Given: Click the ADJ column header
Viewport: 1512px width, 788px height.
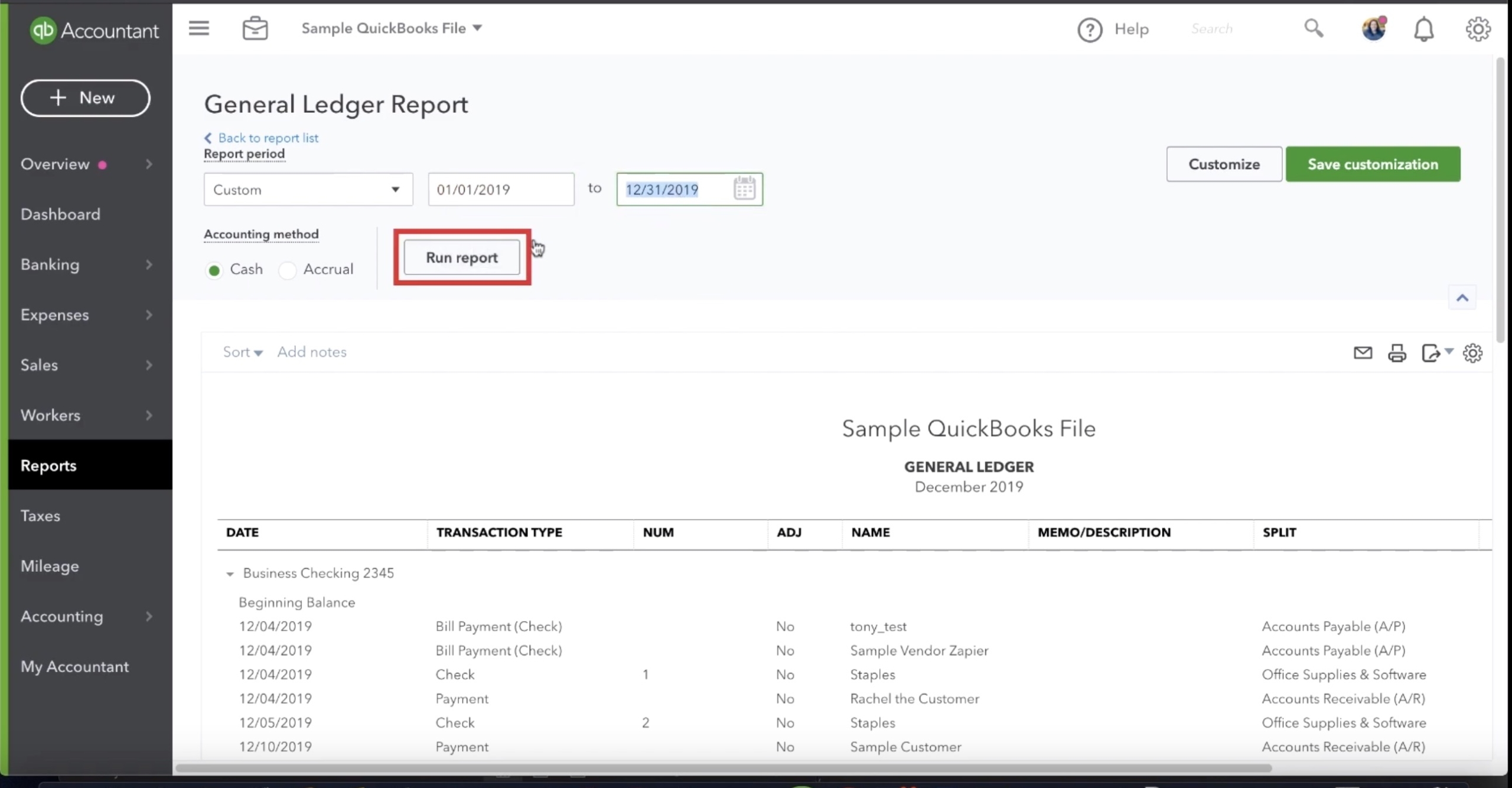Looking at the screenshot, I should 788,532.
